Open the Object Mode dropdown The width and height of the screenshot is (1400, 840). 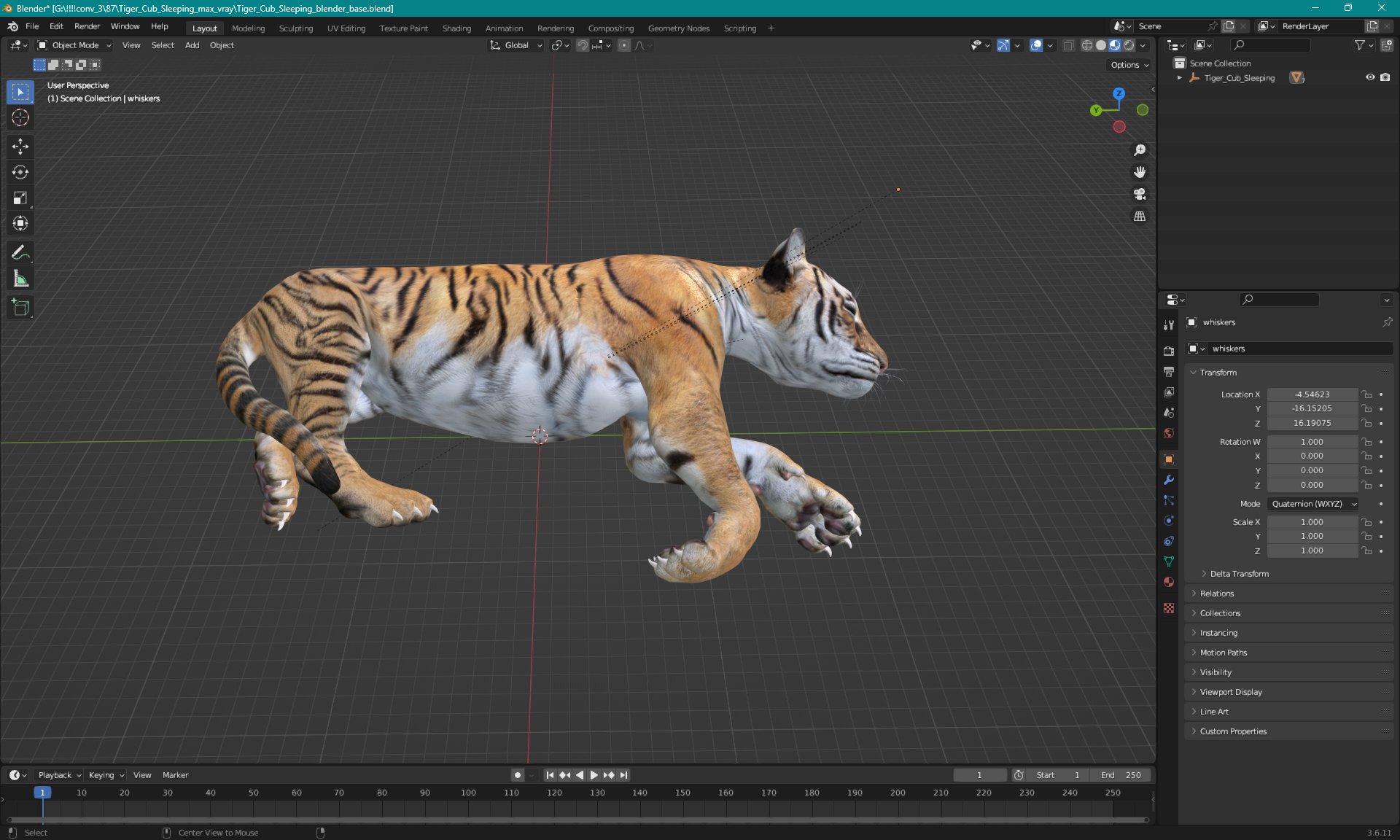click(74, 45)
